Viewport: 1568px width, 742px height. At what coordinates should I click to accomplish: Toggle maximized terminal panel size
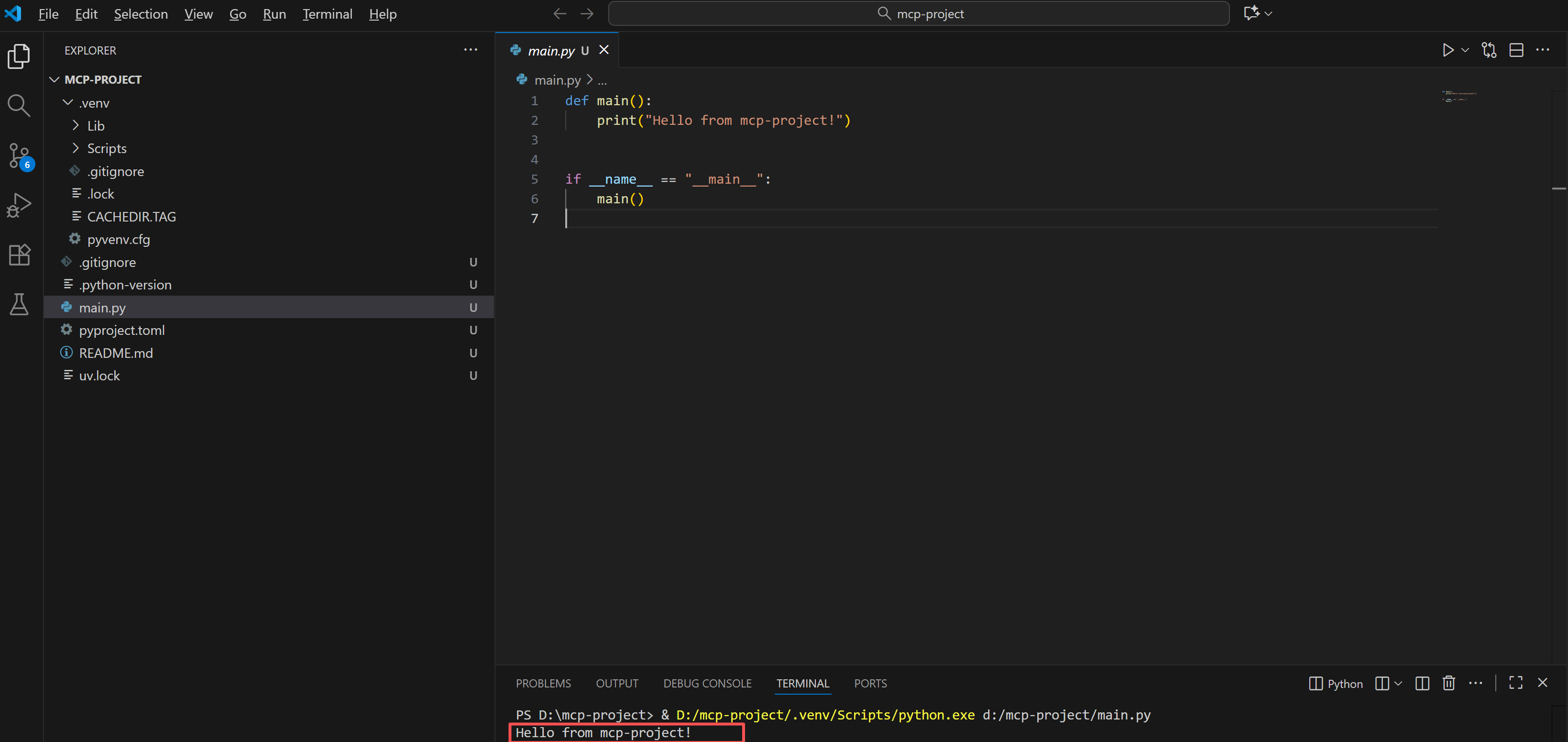pos(1515,683)
